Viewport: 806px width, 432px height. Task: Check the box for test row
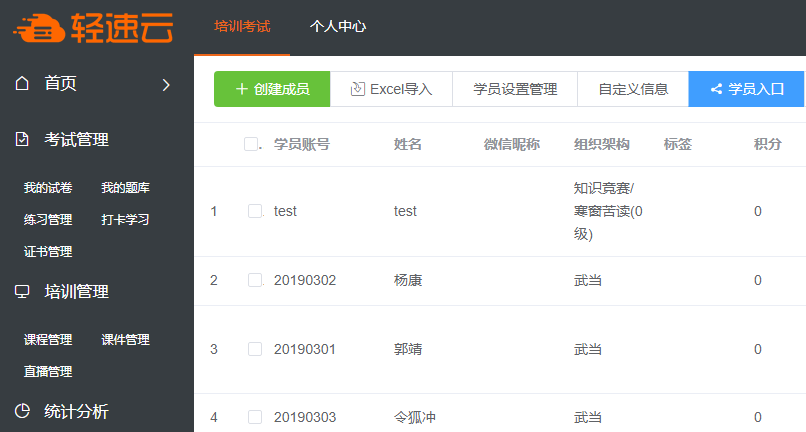click(x=255, y=211)
